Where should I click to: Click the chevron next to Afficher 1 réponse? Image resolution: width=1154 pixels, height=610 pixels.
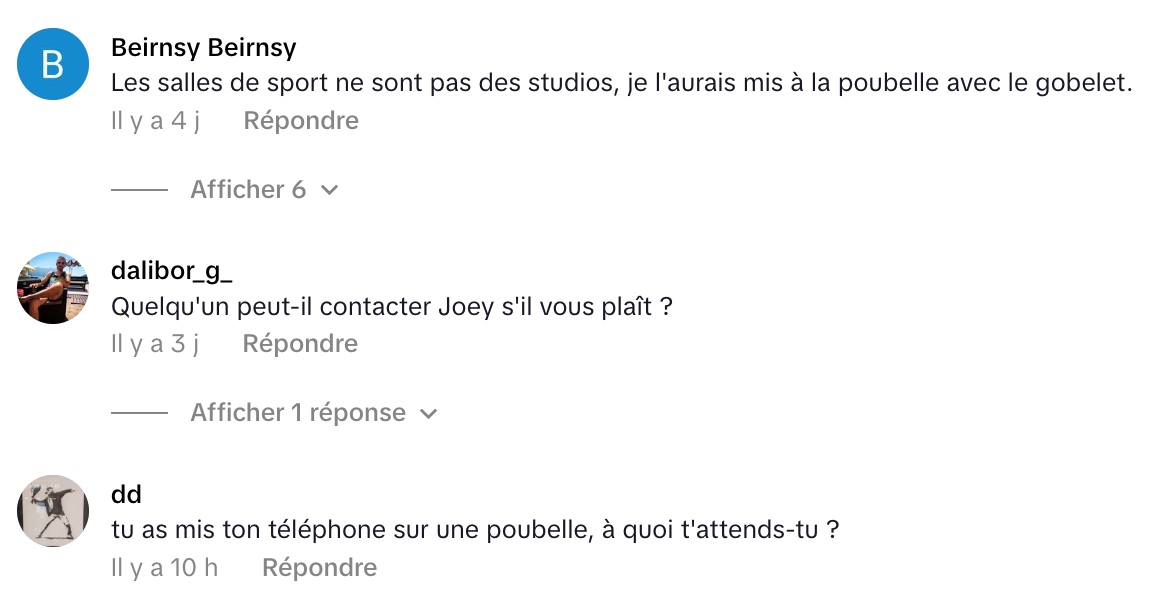point(428,414)
